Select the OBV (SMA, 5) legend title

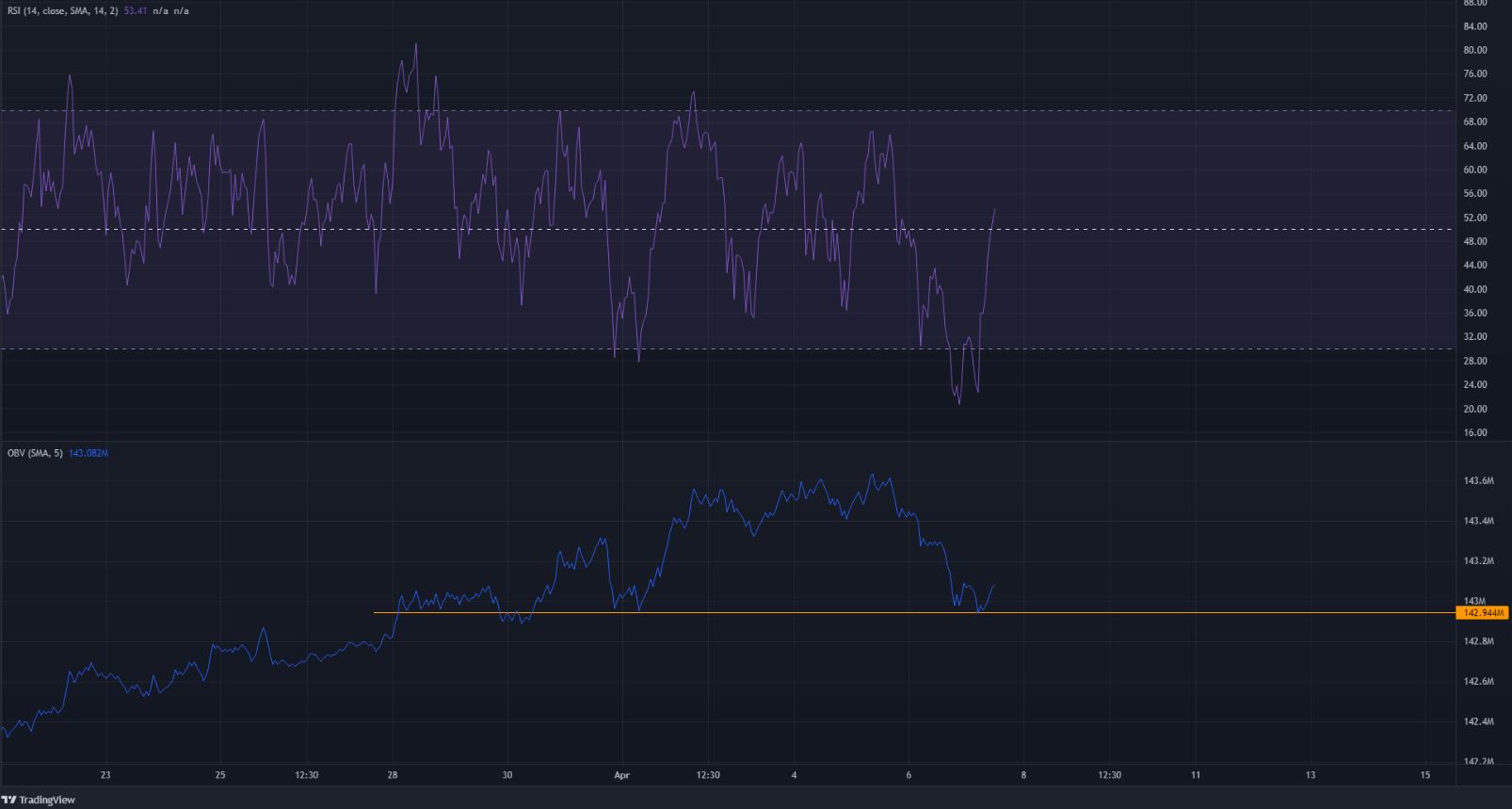[x=33, y=453]
